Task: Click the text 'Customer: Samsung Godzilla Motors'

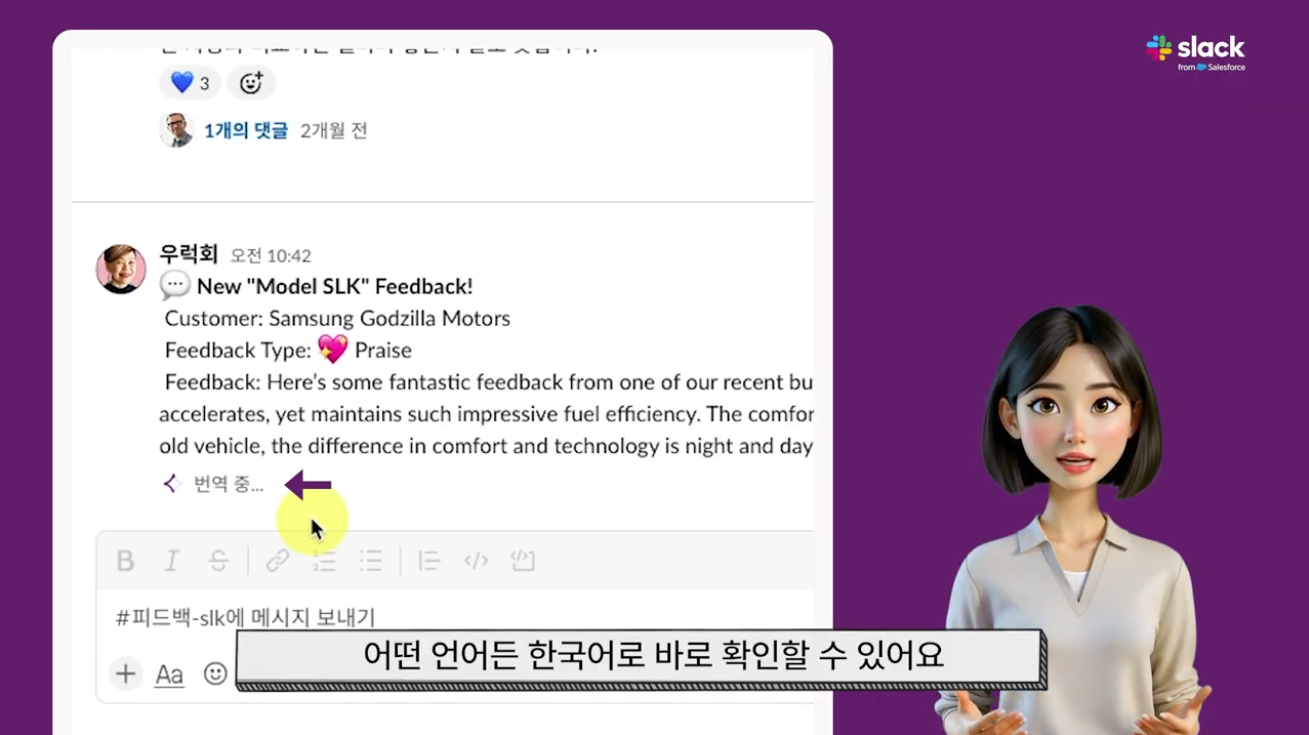Action: click(337, 318)
